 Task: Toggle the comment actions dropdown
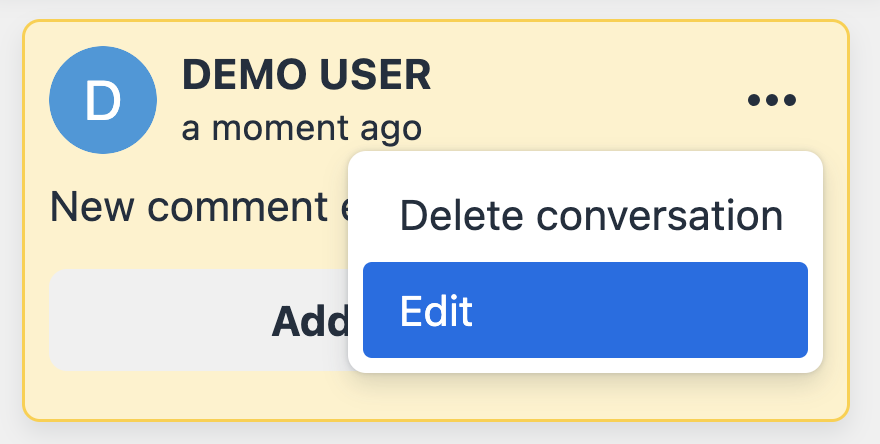pyautogui.click(x=771, y=100)
